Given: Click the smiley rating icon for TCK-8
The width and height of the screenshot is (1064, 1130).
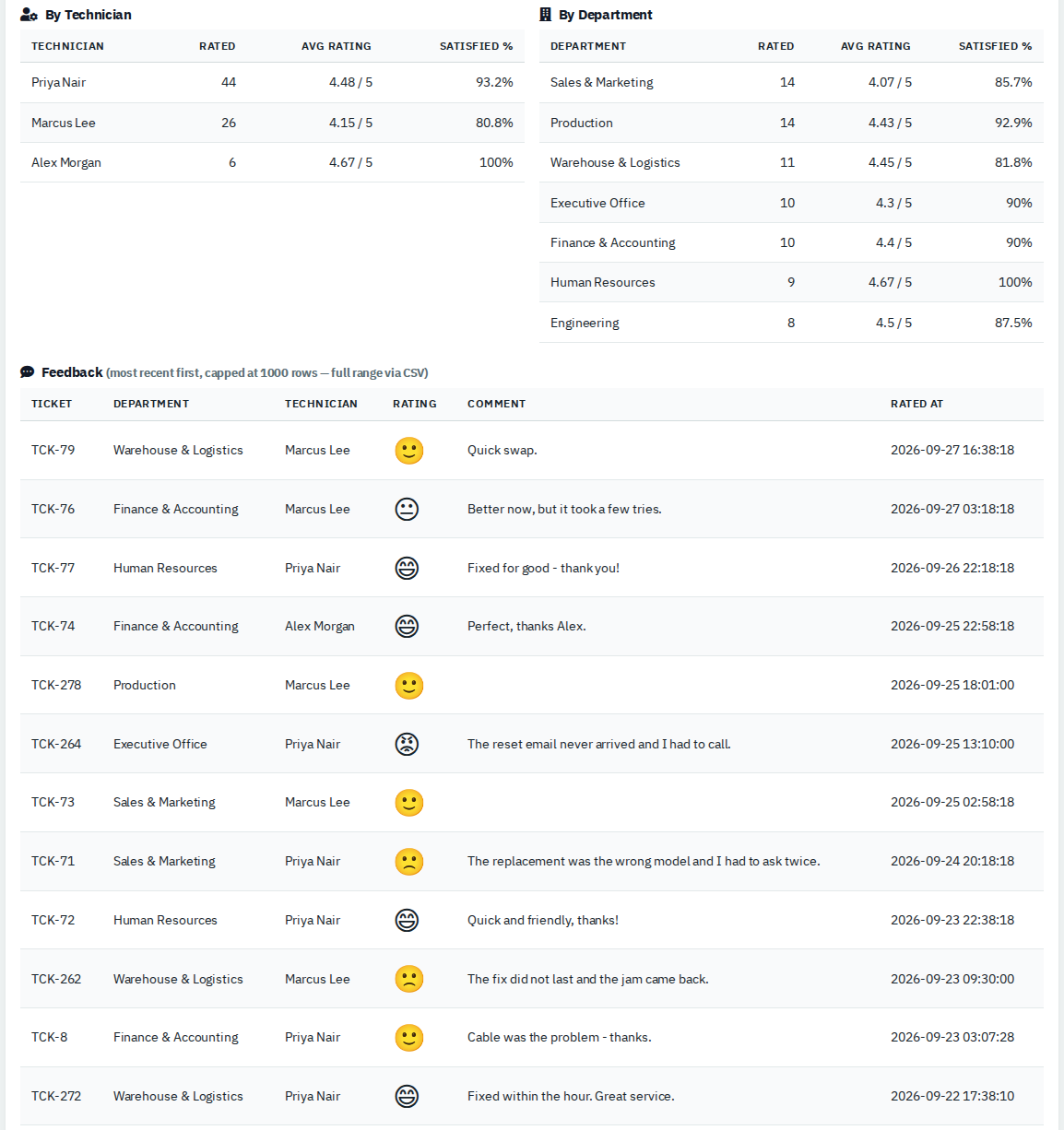Looking at the screenshot, I should (x=409, y=1038).
